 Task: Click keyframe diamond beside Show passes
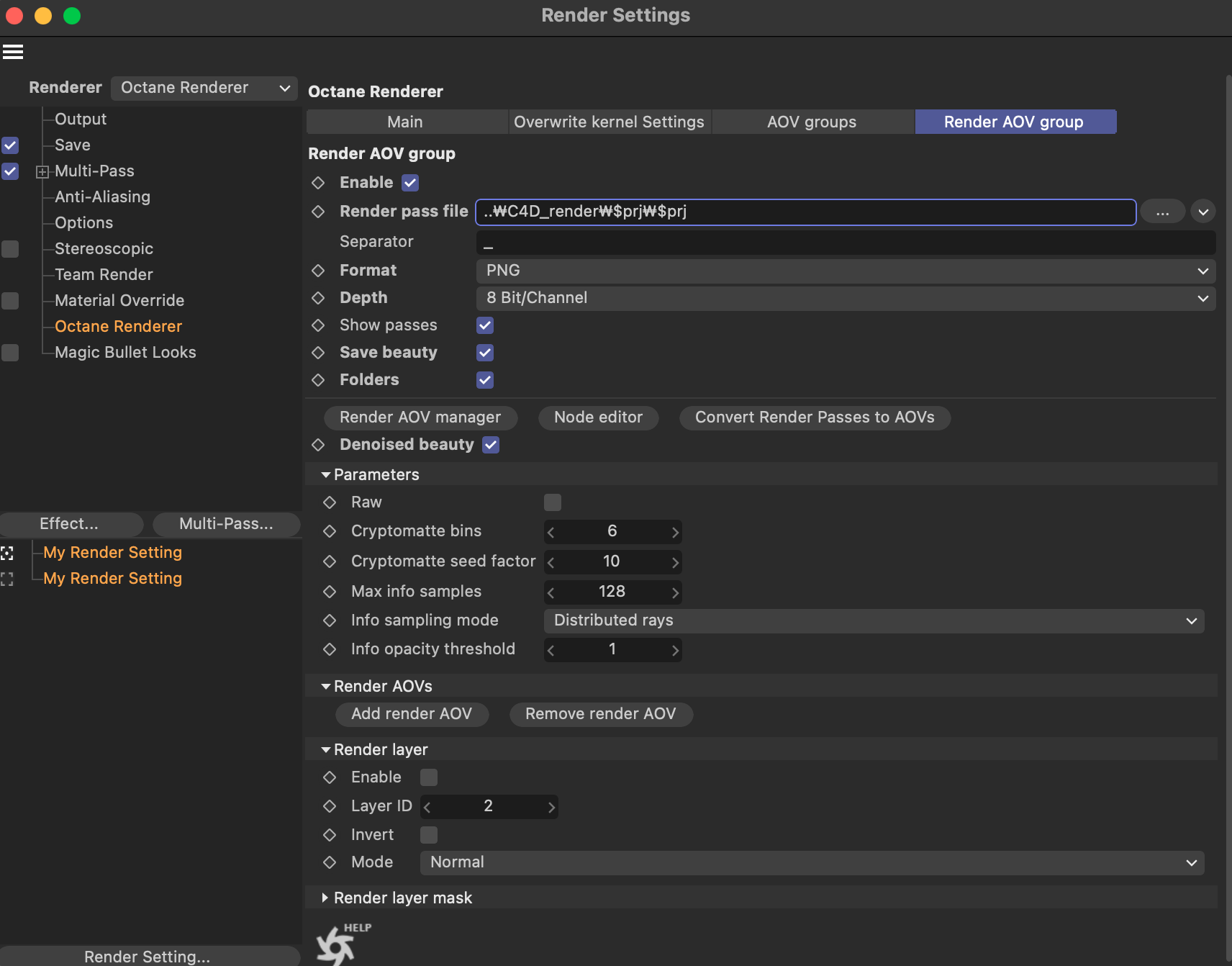click(318, 325)
